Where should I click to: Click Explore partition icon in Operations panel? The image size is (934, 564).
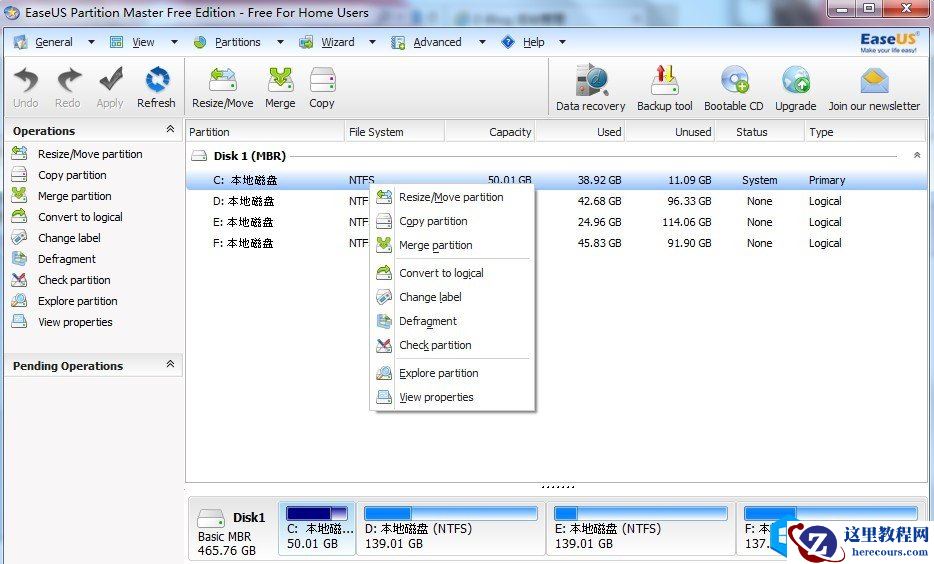tap(19, 300)
